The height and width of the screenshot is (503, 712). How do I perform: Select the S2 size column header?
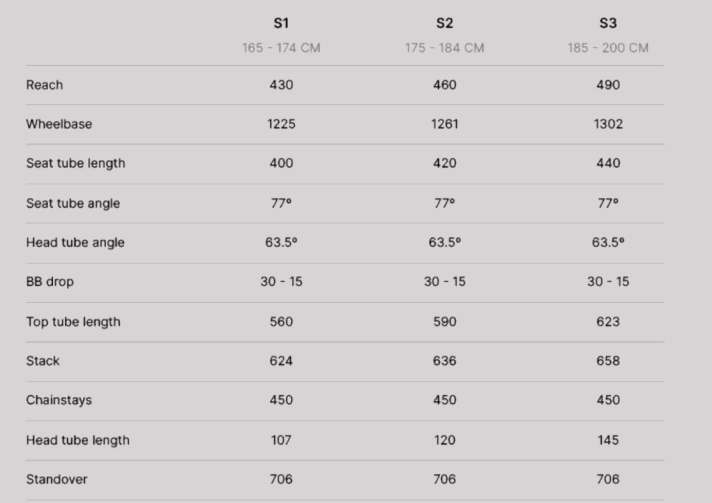(444, 22)
